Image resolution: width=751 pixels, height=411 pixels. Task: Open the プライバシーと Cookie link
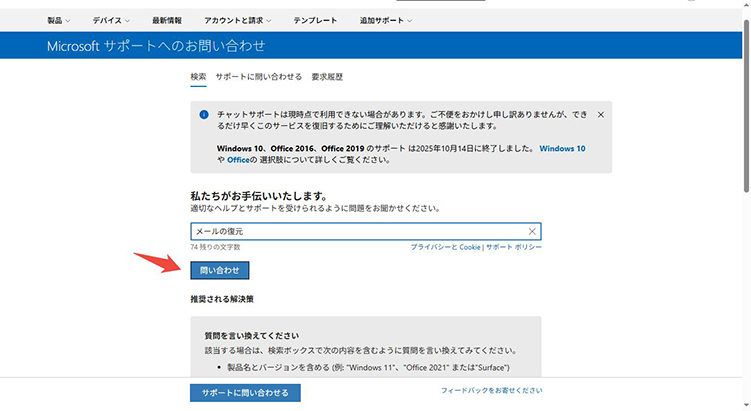click(445, 247)
